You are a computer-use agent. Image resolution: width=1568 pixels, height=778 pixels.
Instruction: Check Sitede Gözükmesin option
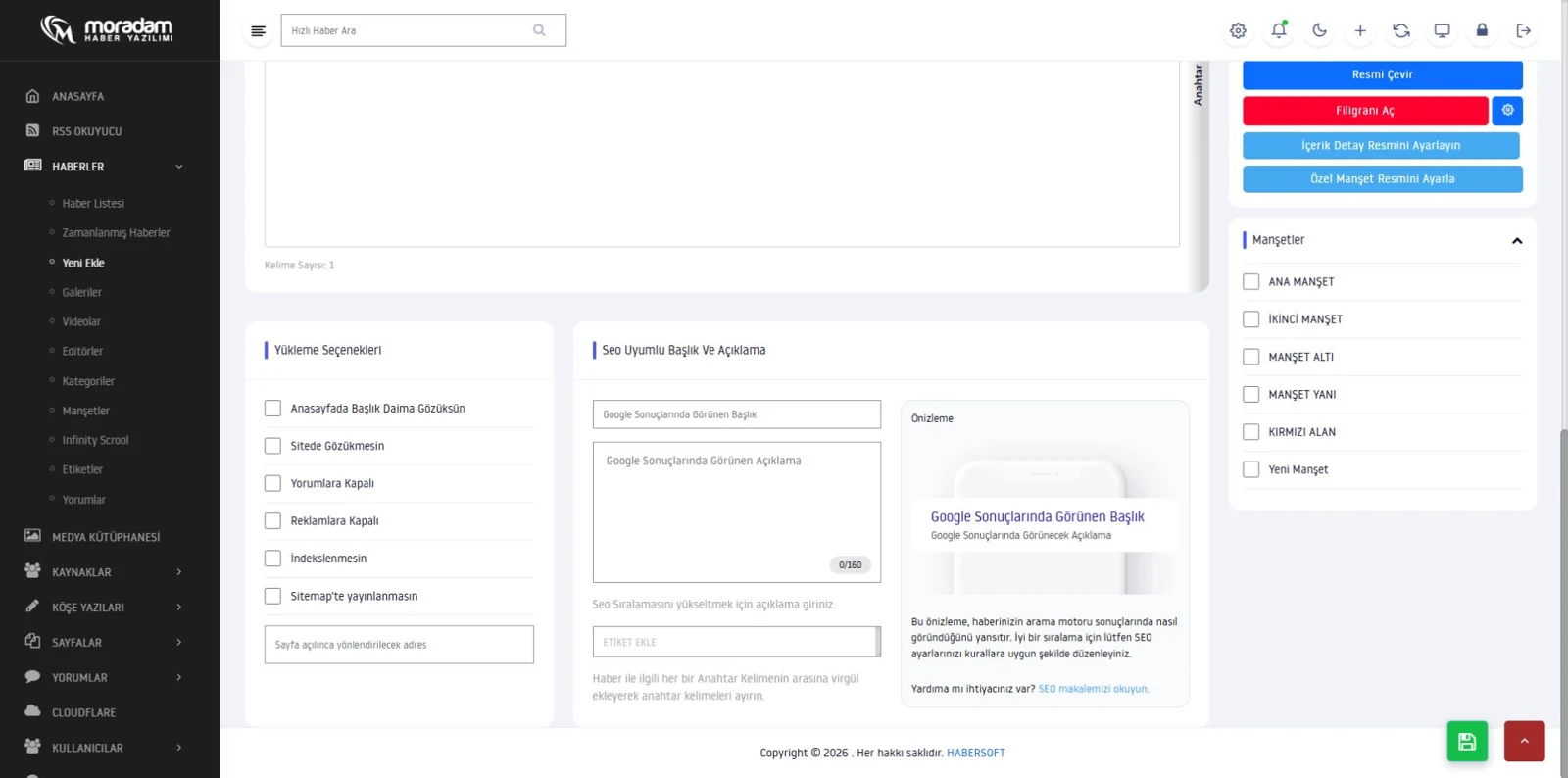point(272,446)
